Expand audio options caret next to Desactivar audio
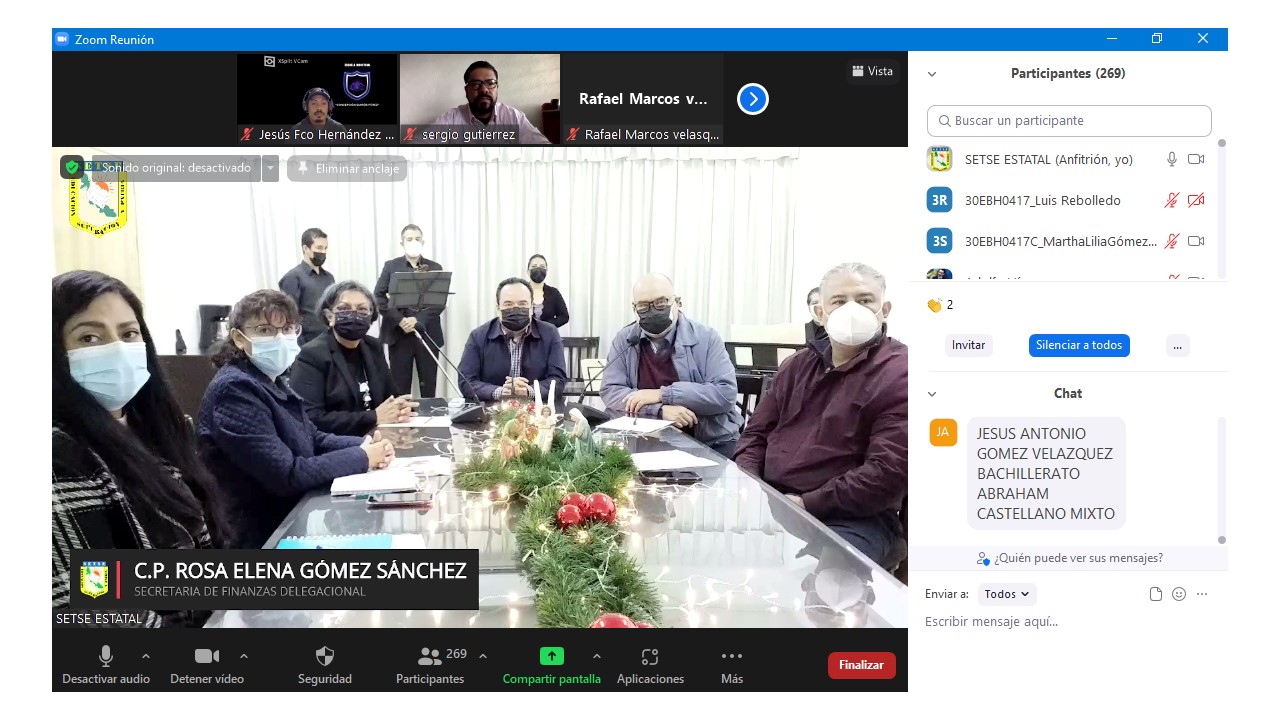1280x720 pixels. [x=146, y=656]
